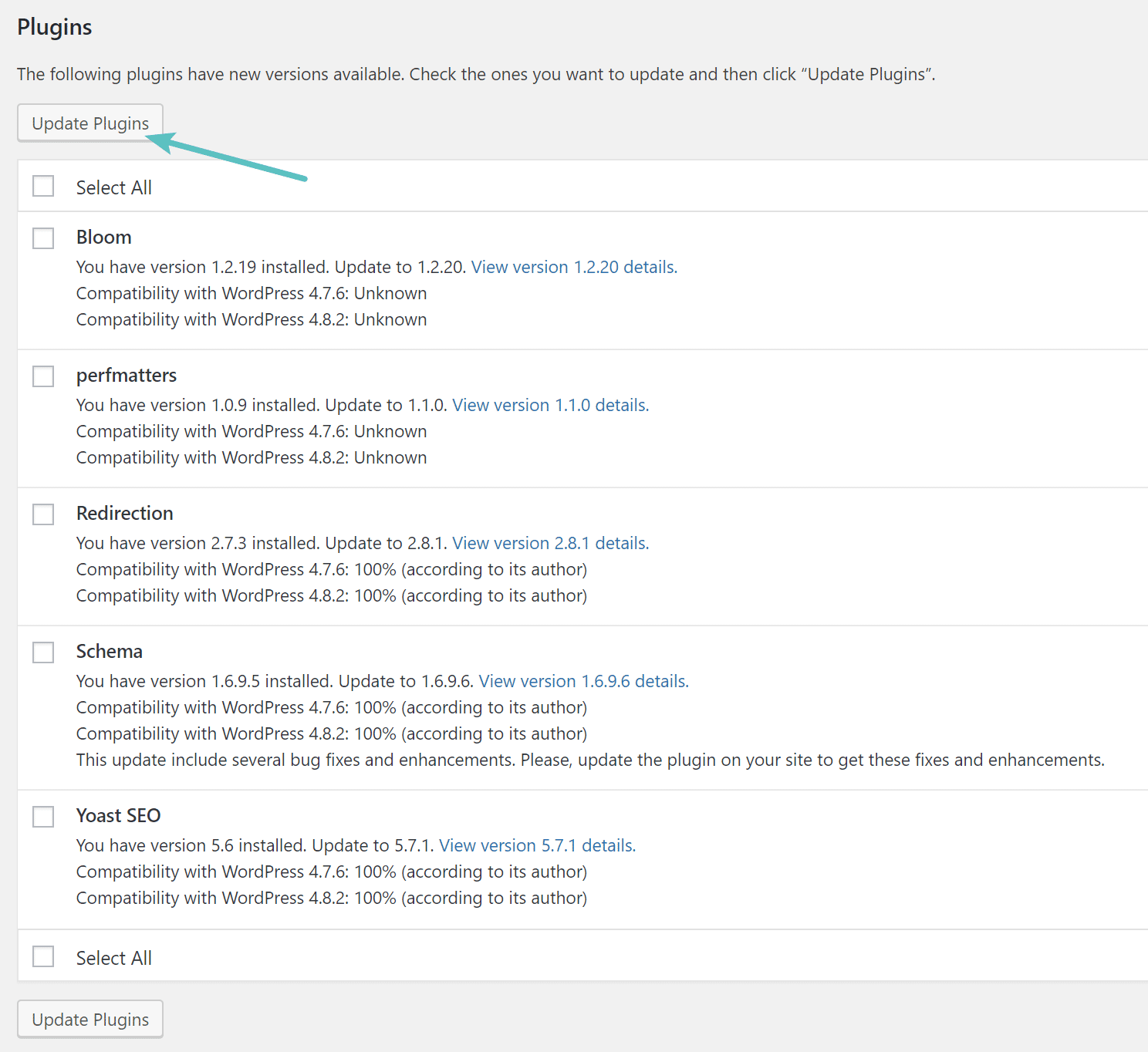Check the perfmatters plugin checkbox
The image size is (1148, 1052).
click(x=42, y=376)
